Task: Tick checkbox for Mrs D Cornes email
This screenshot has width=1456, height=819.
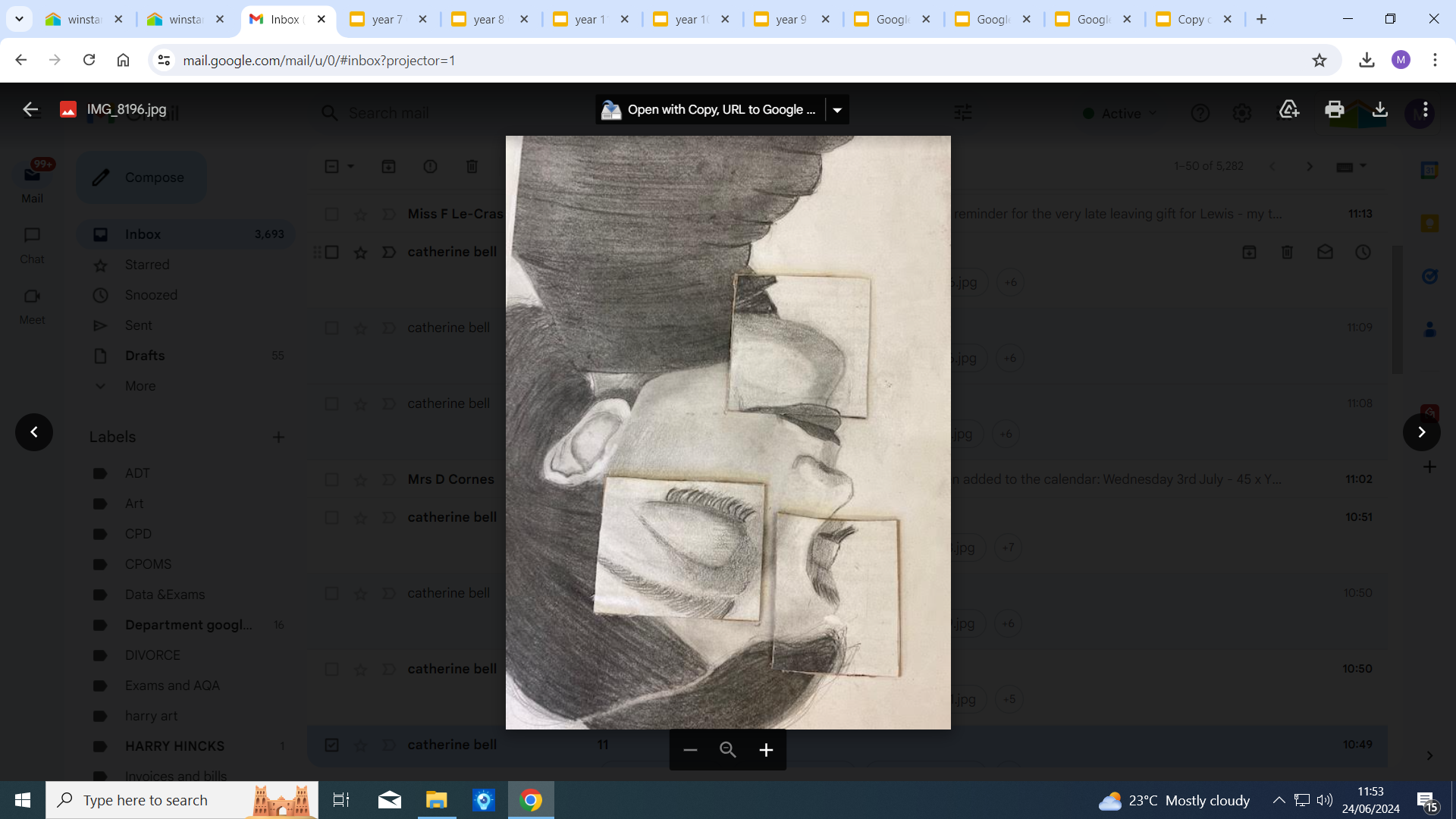Action: click(331, 480)
